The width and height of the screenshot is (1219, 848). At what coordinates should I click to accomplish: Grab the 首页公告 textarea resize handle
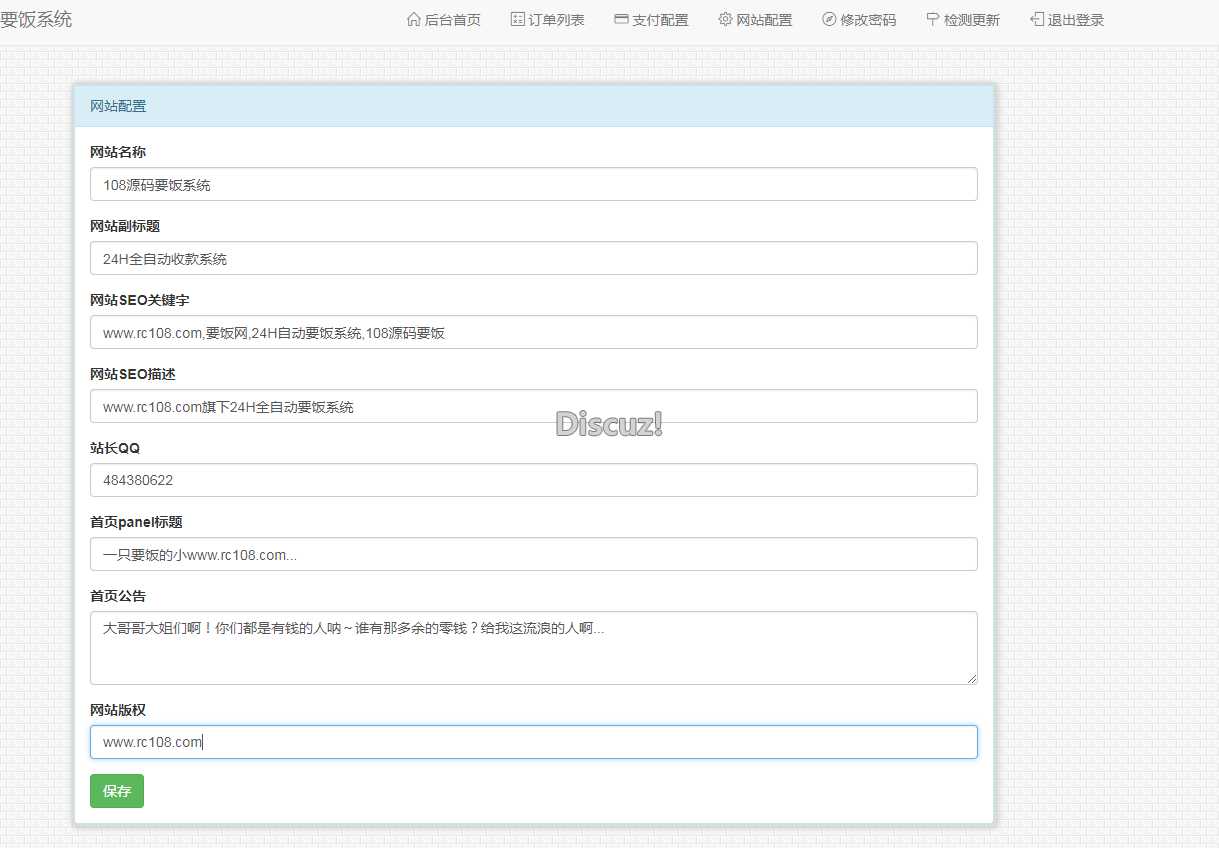tap(971, 678)
